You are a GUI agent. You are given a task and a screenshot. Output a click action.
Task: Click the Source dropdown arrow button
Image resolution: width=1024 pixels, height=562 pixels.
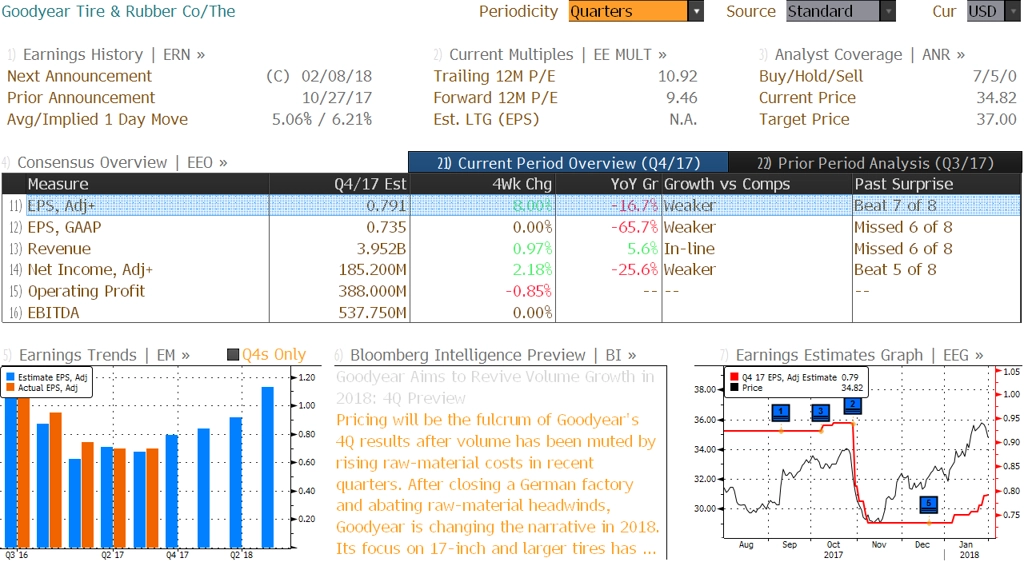pyautogui.click(x=888, y=11)
